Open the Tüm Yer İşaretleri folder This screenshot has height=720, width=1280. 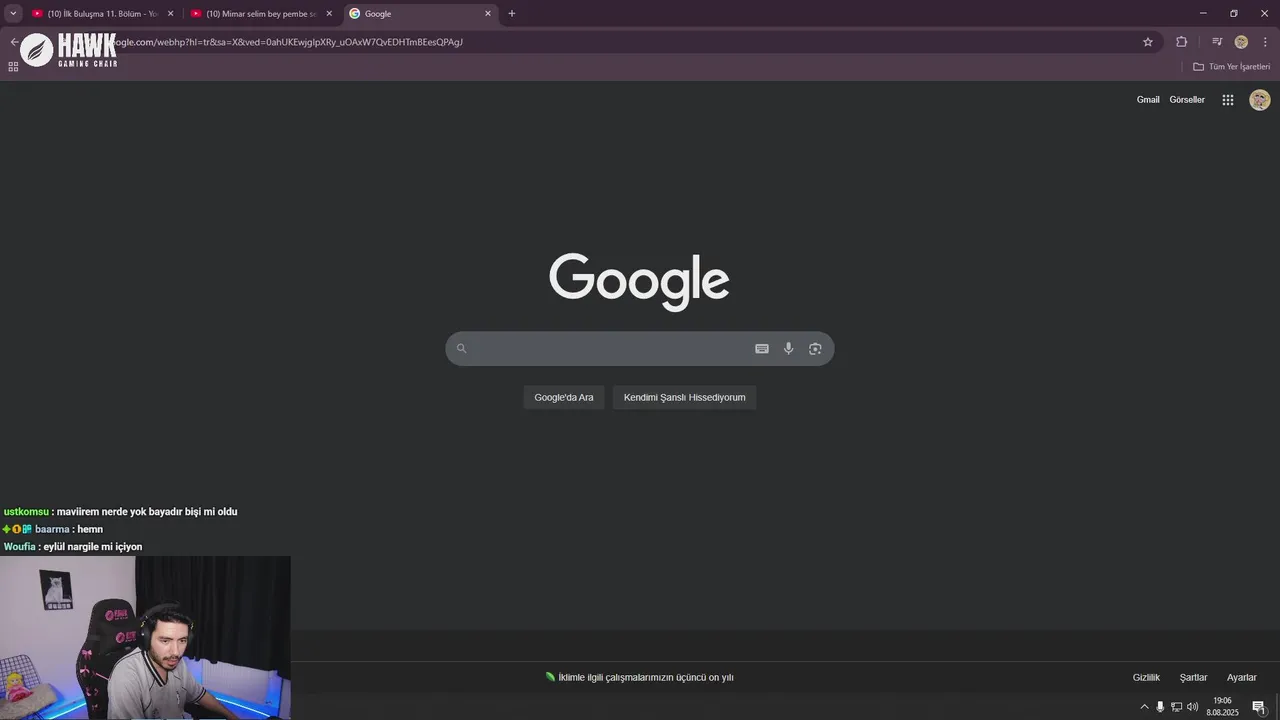pyautogui.click(x=1231, y=66)
